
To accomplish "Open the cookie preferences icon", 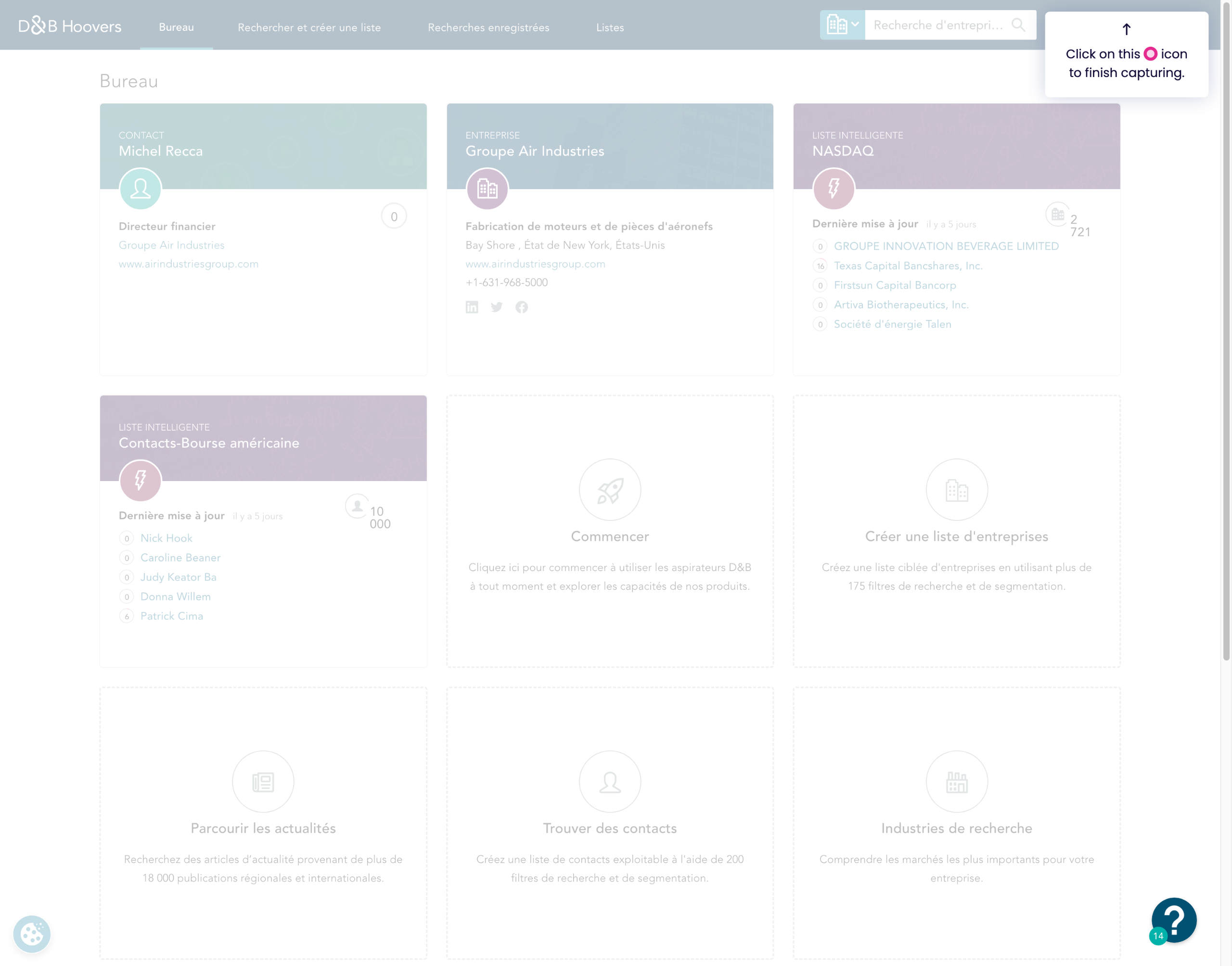I will click(x=32, y=934).
